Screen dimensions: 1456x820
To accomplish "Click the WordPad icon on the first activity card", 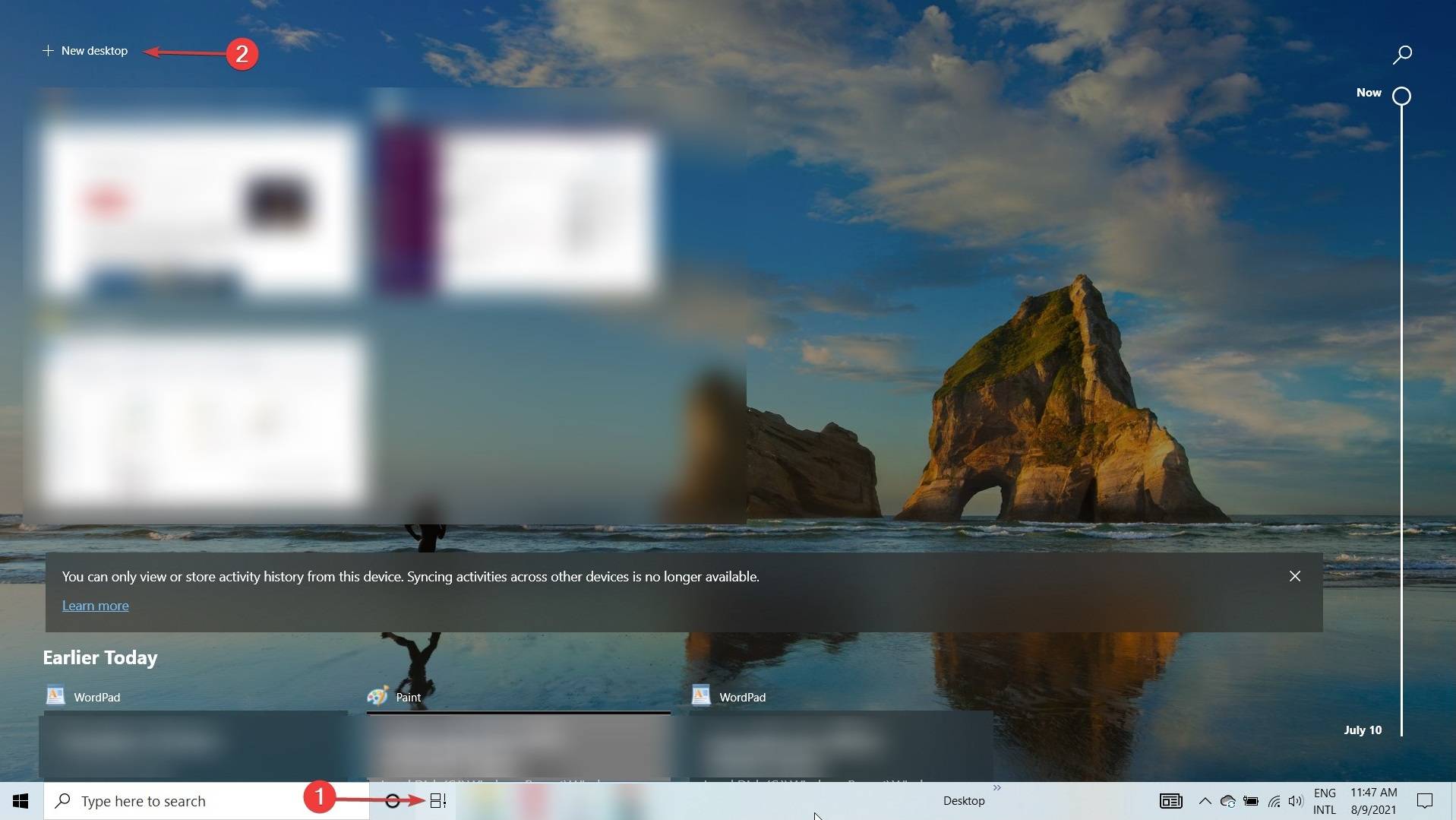I will (x=54, y=695).
